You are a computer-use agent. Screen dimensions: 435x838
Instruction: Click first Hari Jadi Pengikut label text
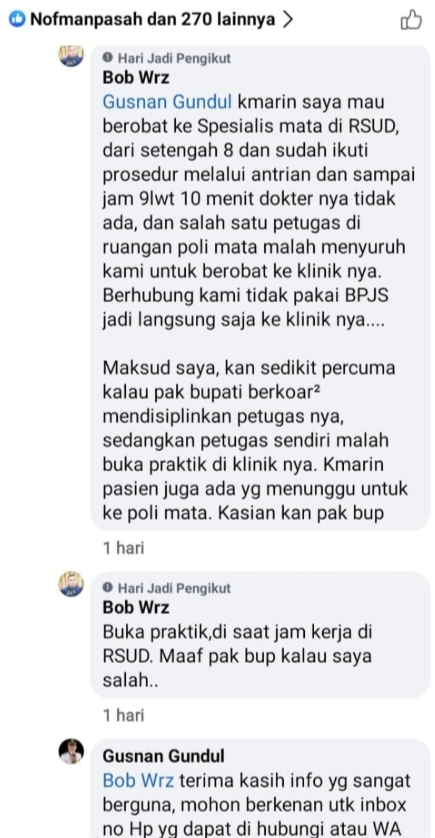pos(174,58)
